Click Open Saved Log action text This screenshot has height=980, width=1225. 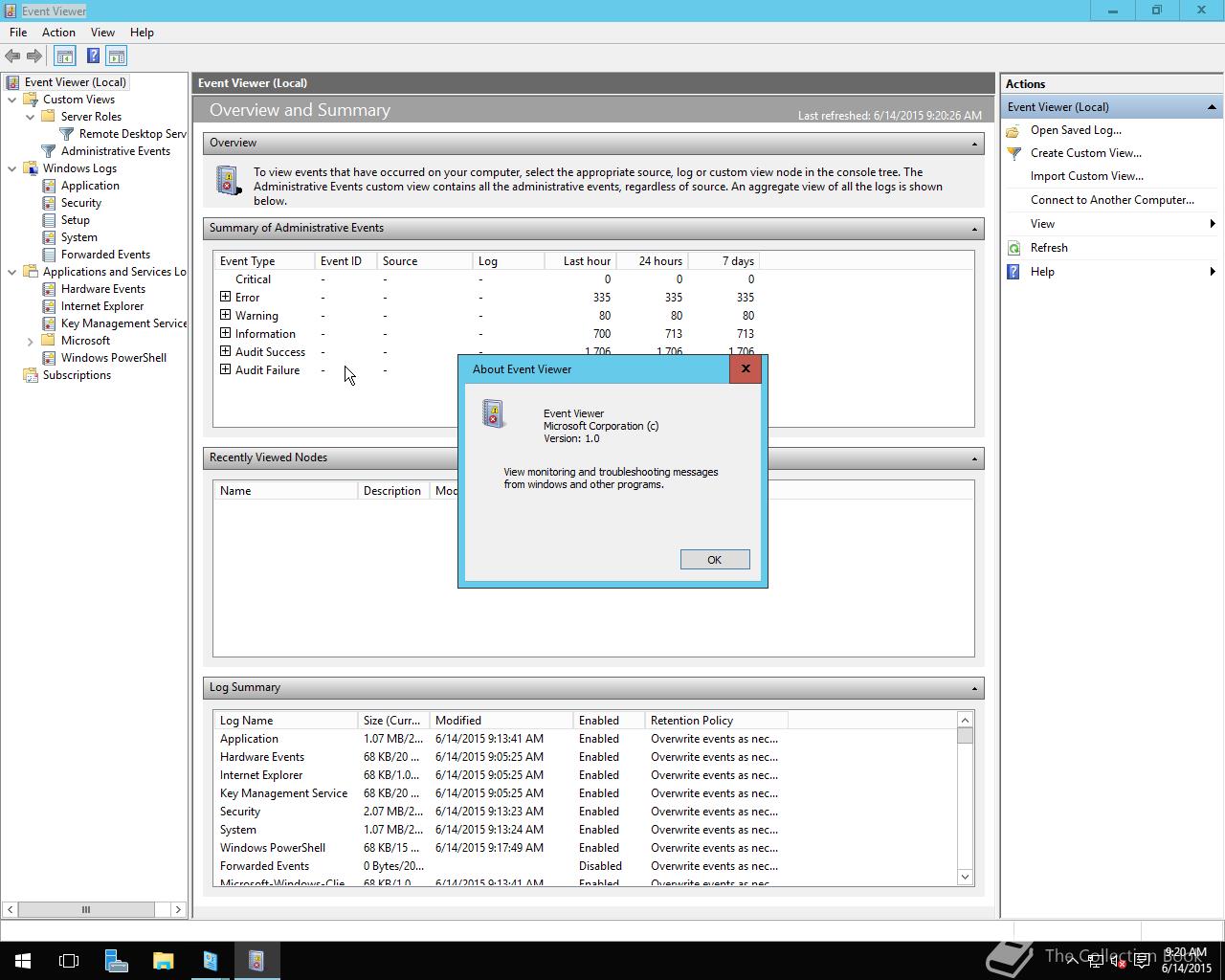(x=1076, y=130)
